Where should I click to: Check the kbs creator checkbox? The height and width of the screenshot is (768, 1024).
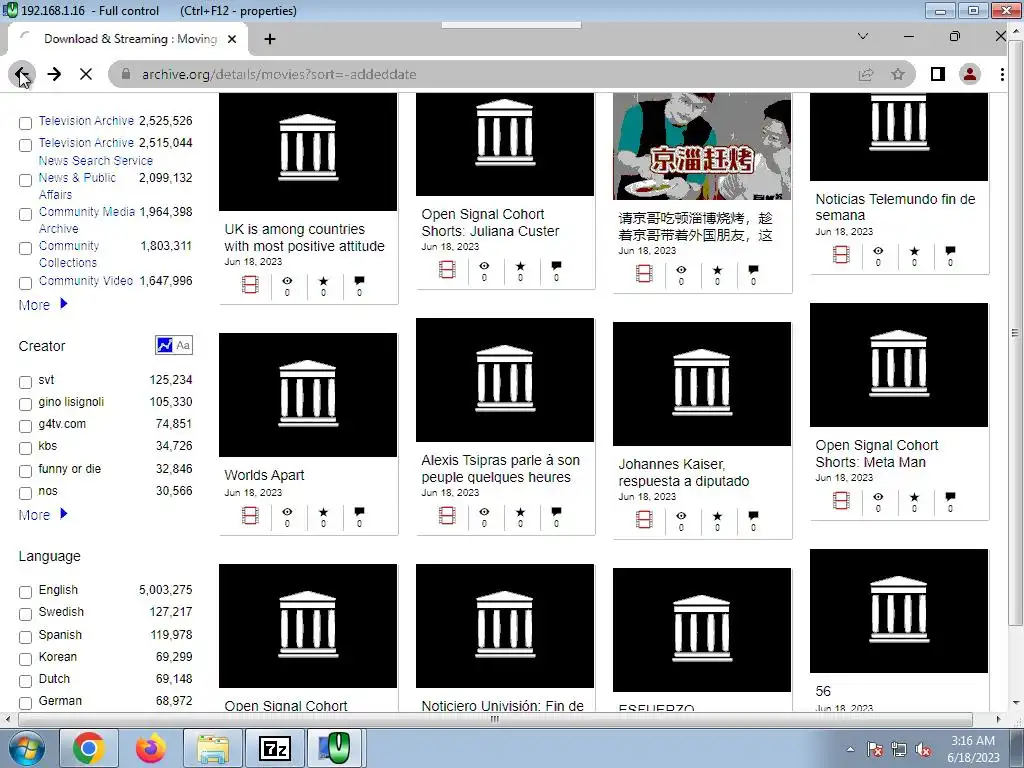[x=25, y=449]
